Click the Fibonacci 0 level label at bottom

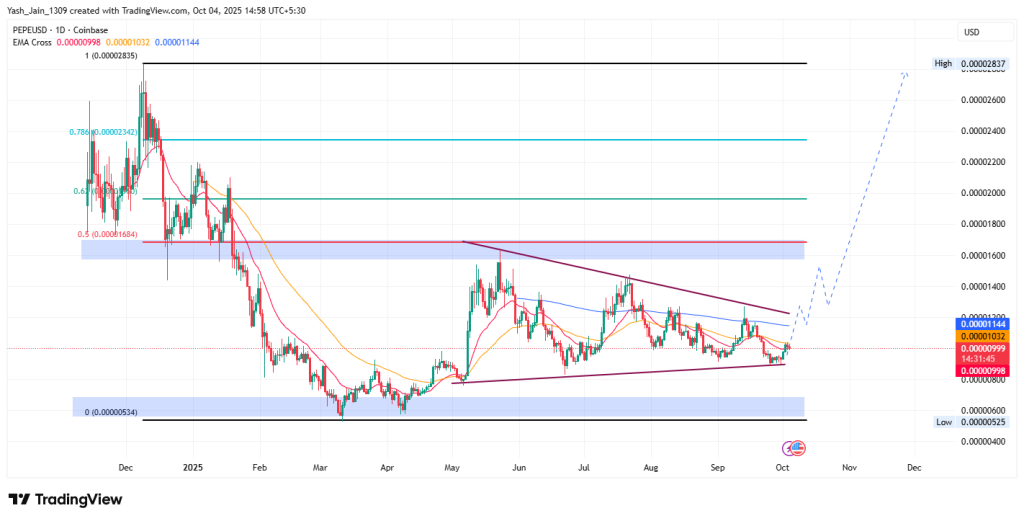(x=110, y=412)
